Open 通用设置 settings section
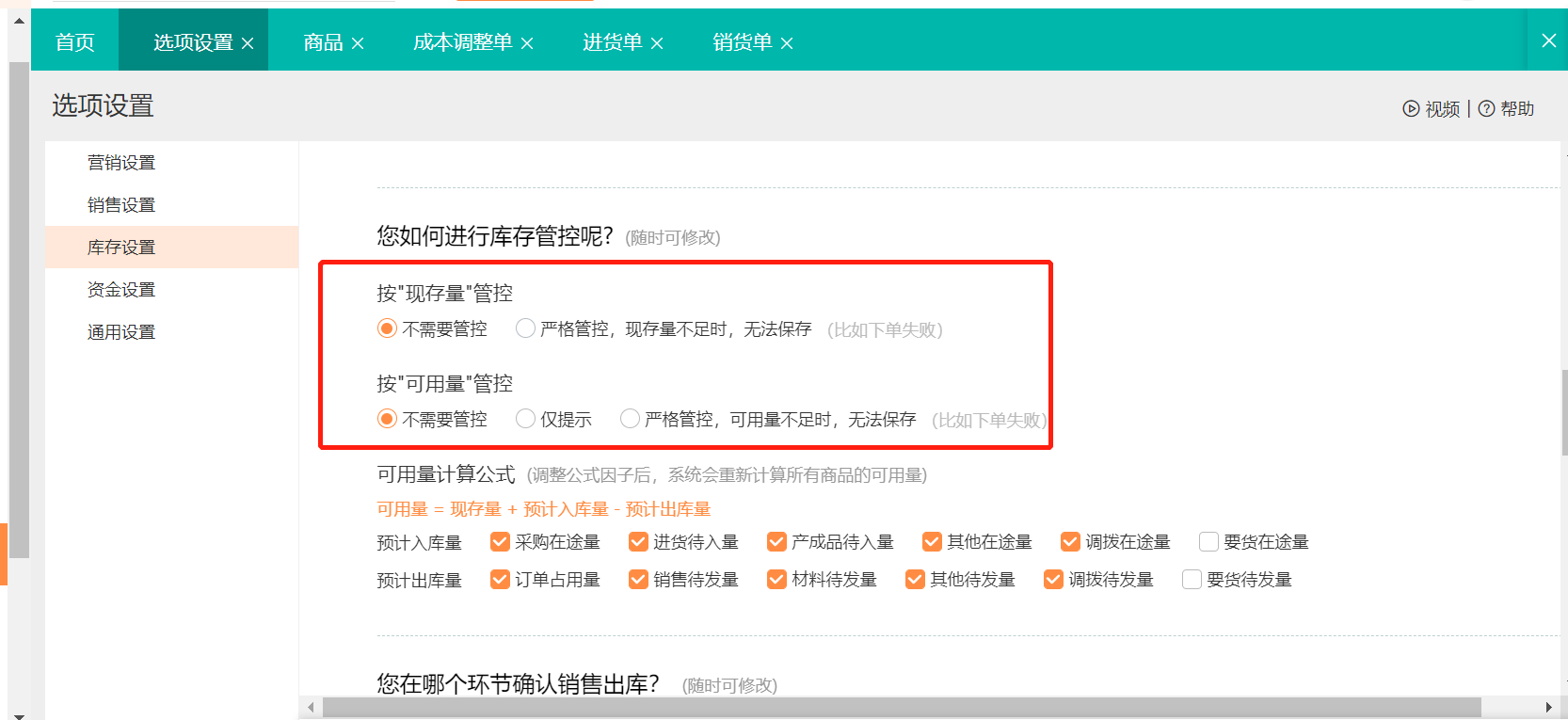1568x720 pixels. pos(121,332)
